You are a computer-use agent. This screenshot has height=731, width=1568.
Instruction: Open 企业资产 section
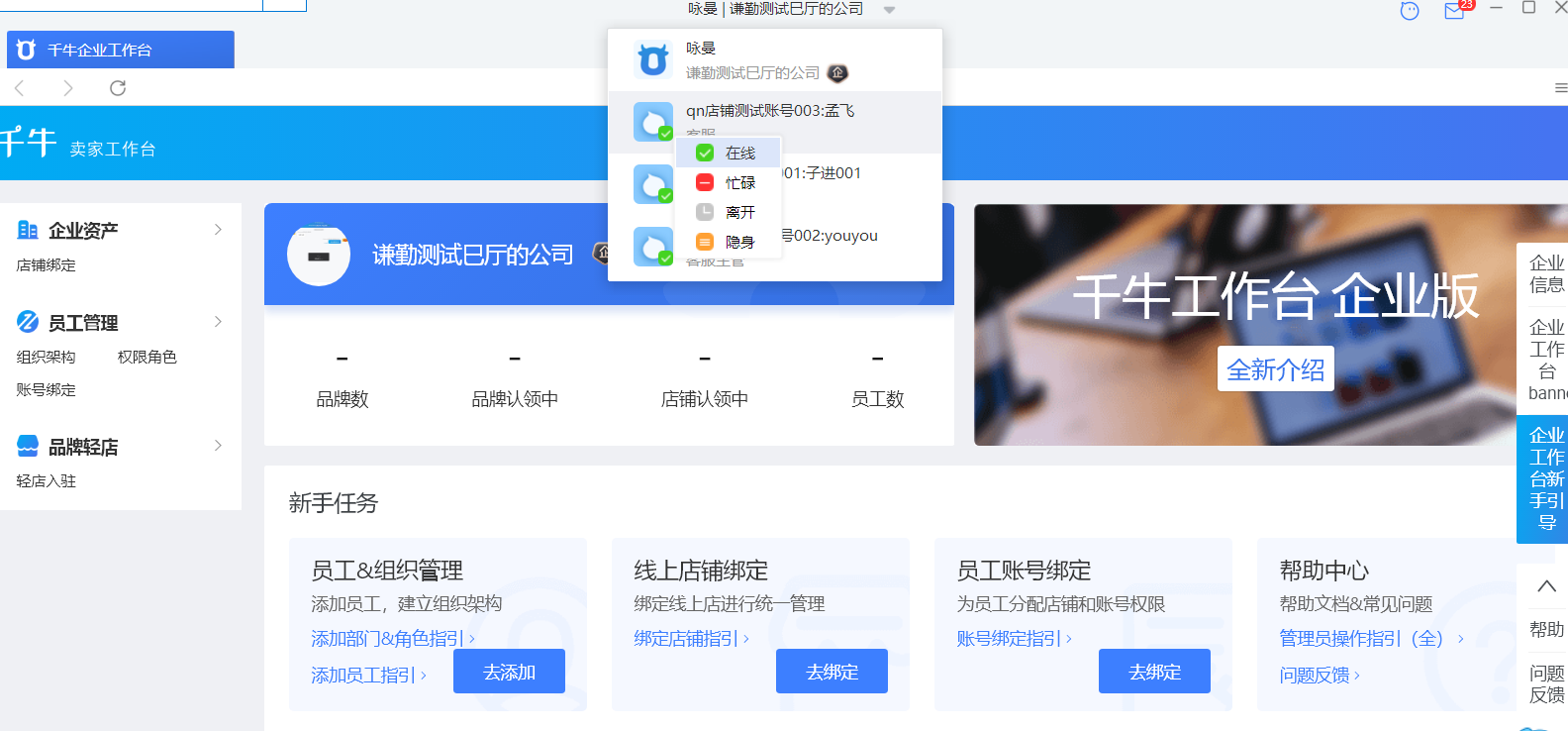coord(83,230)
